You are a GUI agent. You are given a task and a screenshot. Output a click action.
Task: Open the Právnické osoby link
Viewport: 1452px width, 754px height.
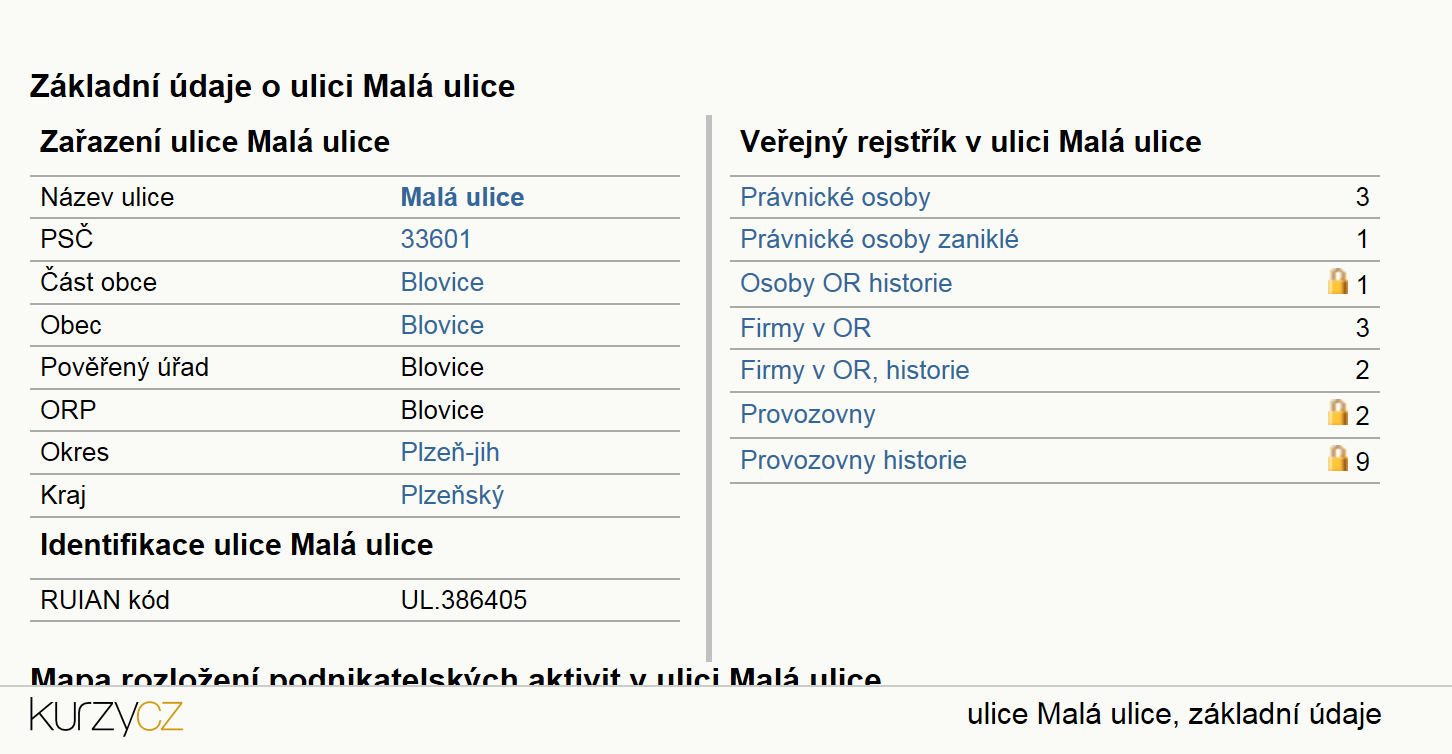tap(835, 197)
